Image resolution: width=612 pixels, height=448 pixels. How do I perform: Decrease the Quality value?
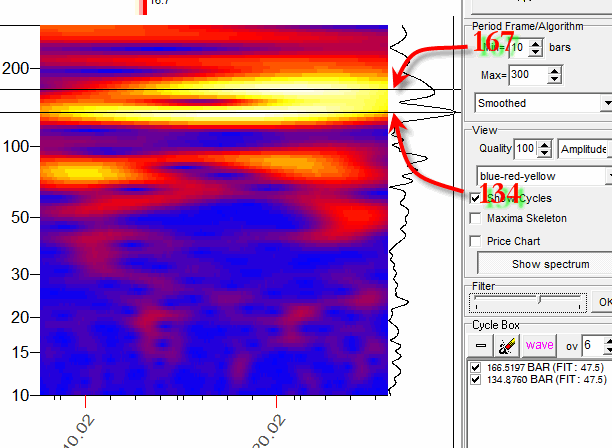click(x=544, y=153)
